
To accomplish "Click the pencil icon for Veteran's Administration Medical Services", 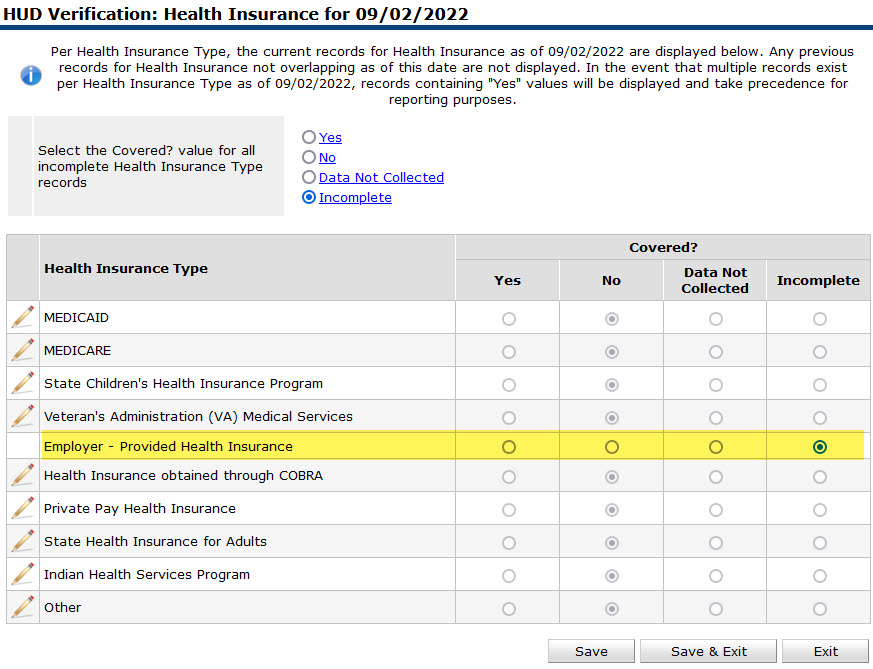I will click(21, 414).
